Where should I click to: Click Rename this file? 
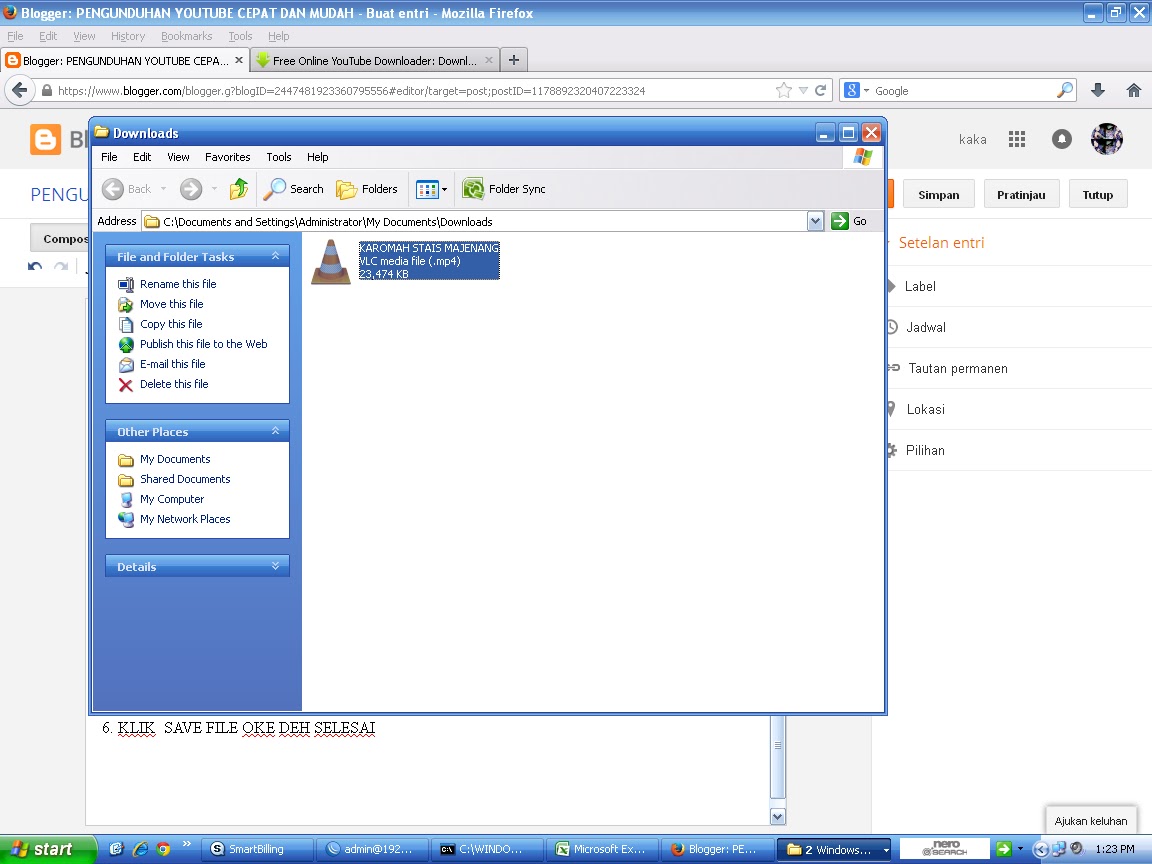click(178, 284)
